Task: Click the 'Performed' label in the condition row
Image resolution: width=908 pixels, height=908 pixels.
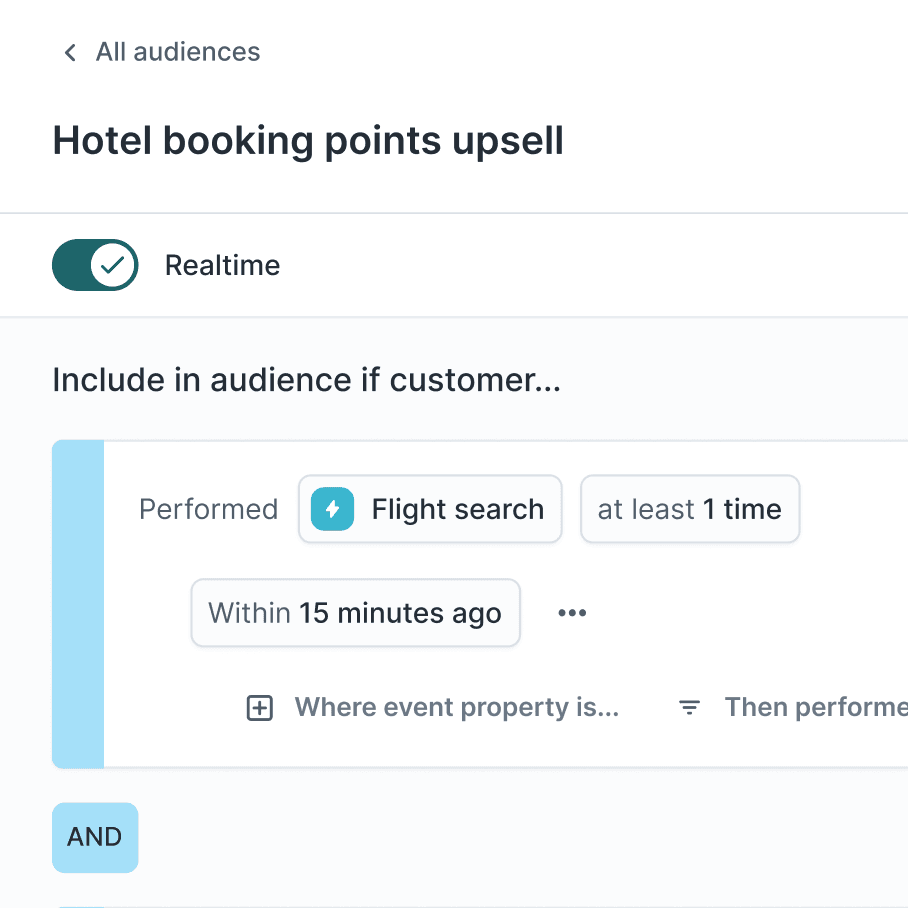Action: click(208, 509)
